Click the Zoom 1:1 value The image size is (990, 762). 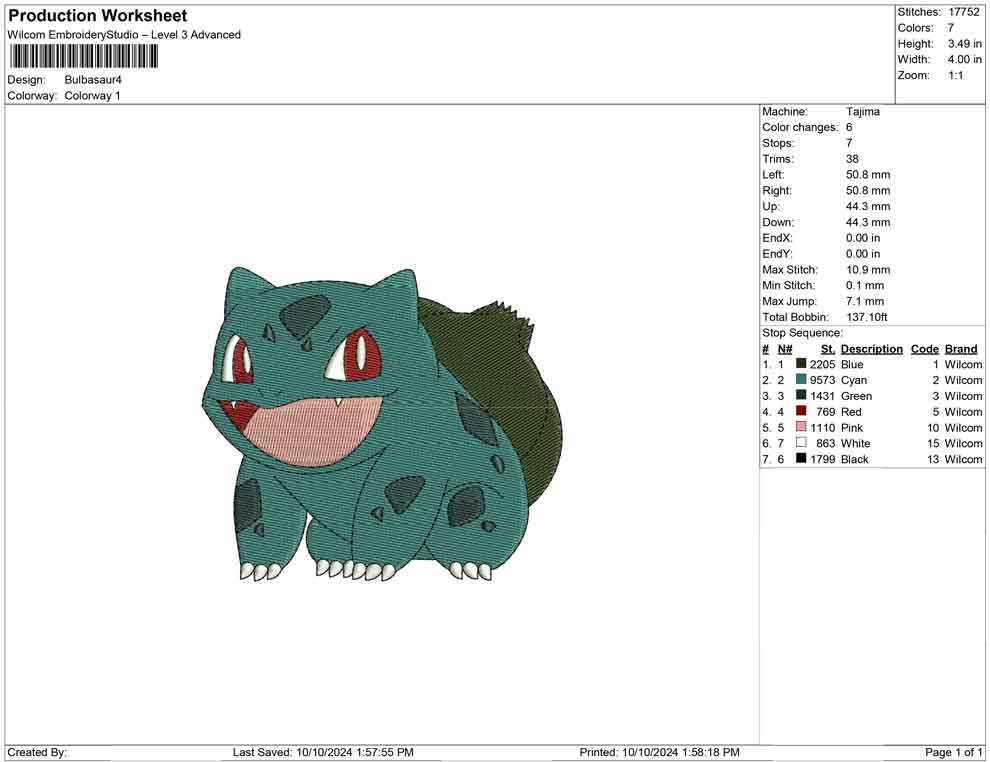955,75
